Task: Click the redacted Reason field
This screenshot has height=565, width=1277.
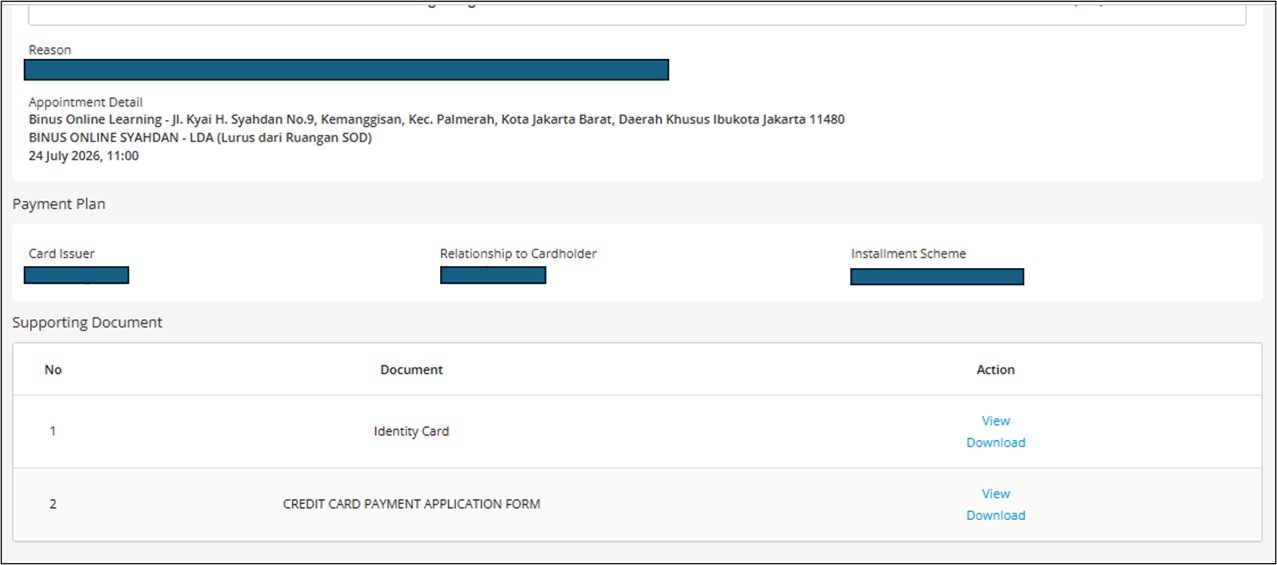Action: tap(346, 70)
